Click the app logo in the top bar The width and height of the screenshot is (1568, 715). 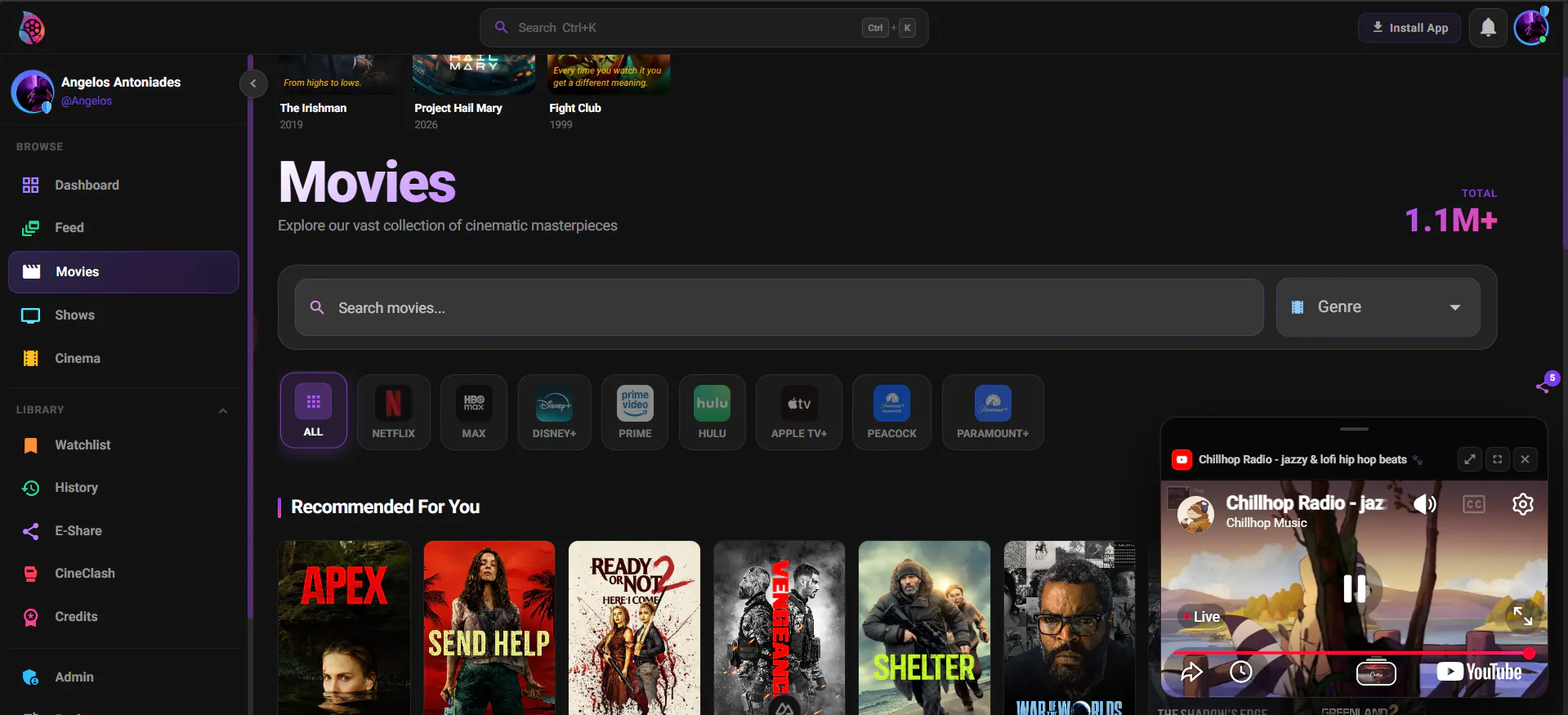click(31, 28)
